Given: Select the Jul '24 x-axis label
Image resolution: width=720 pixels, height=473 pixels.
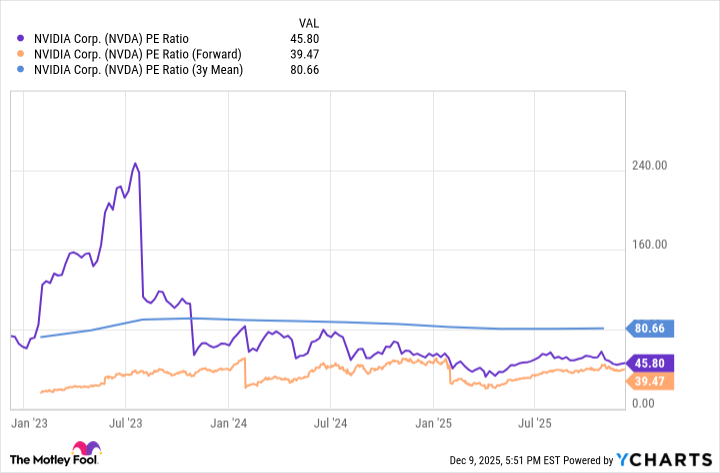Looking at the screenshot, I should (x=330, y=424).
